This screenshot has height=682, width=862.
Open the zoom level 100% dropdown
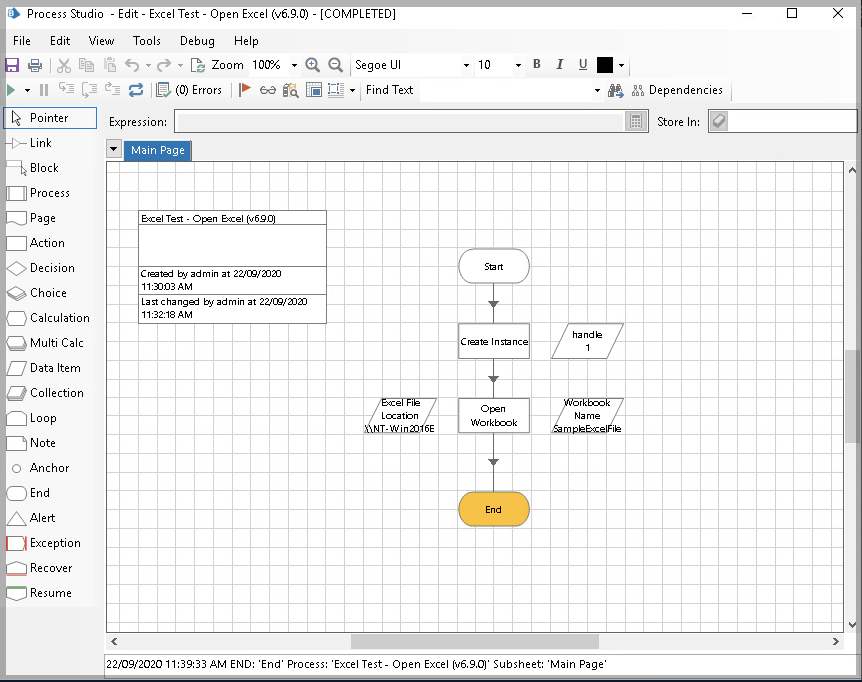[294, 65]
